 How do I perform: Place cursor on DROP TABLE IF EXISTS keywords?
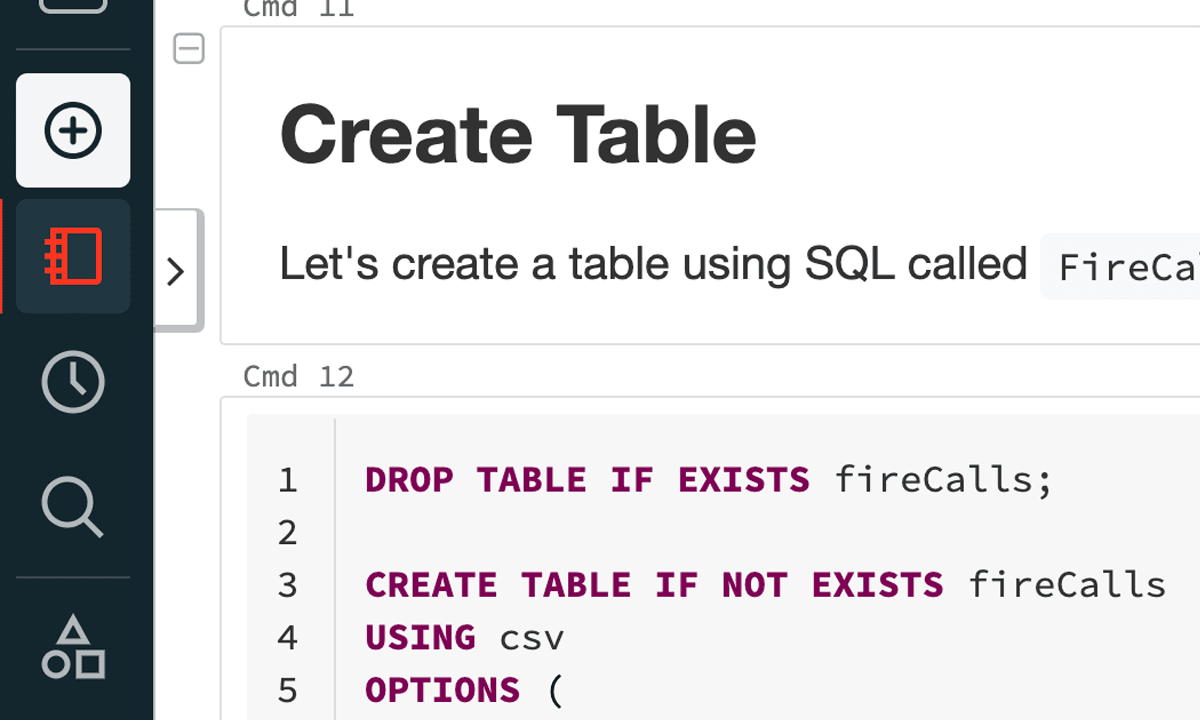coord(587,479)
